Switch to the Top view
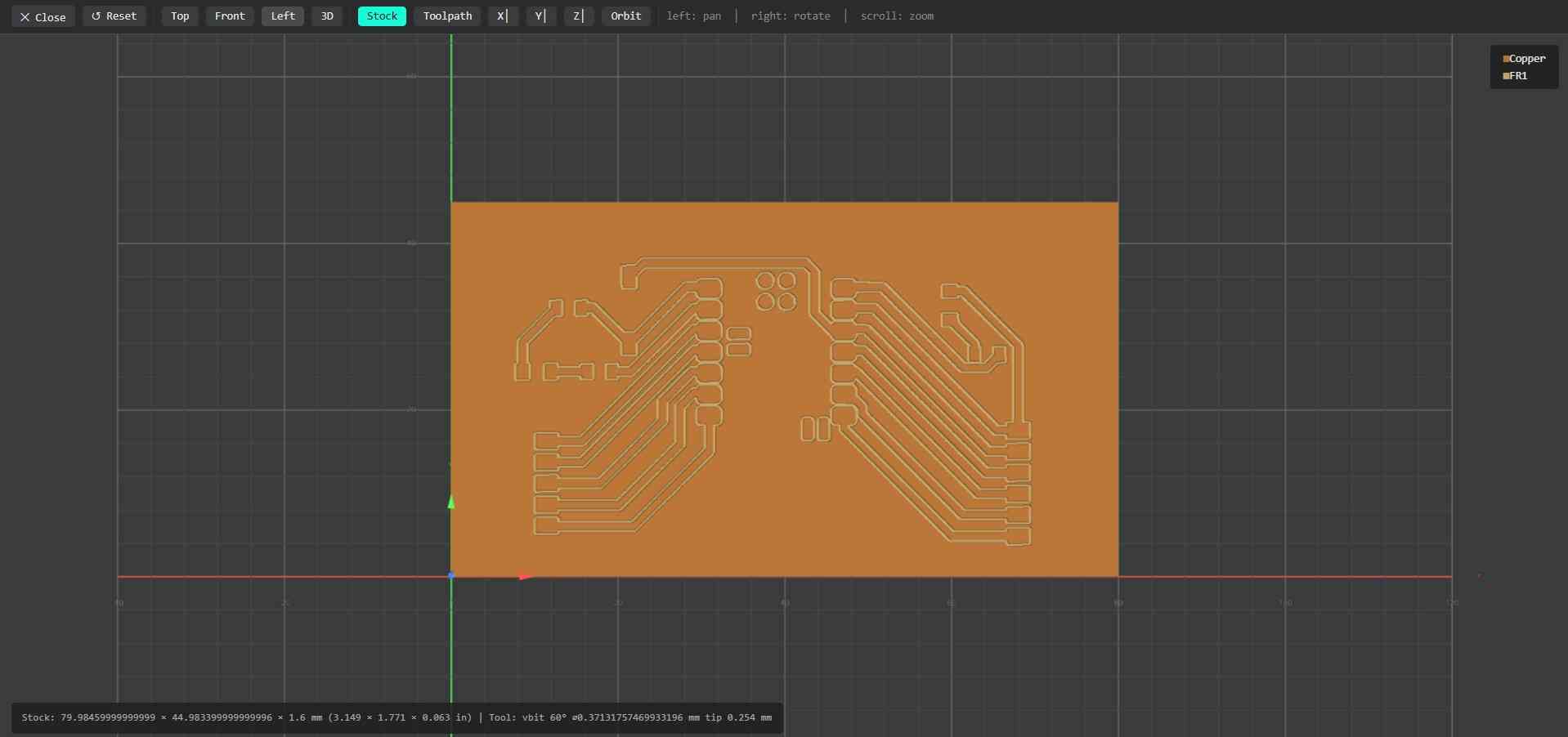Screen dimensions: 1568x737 click(180, 16)
